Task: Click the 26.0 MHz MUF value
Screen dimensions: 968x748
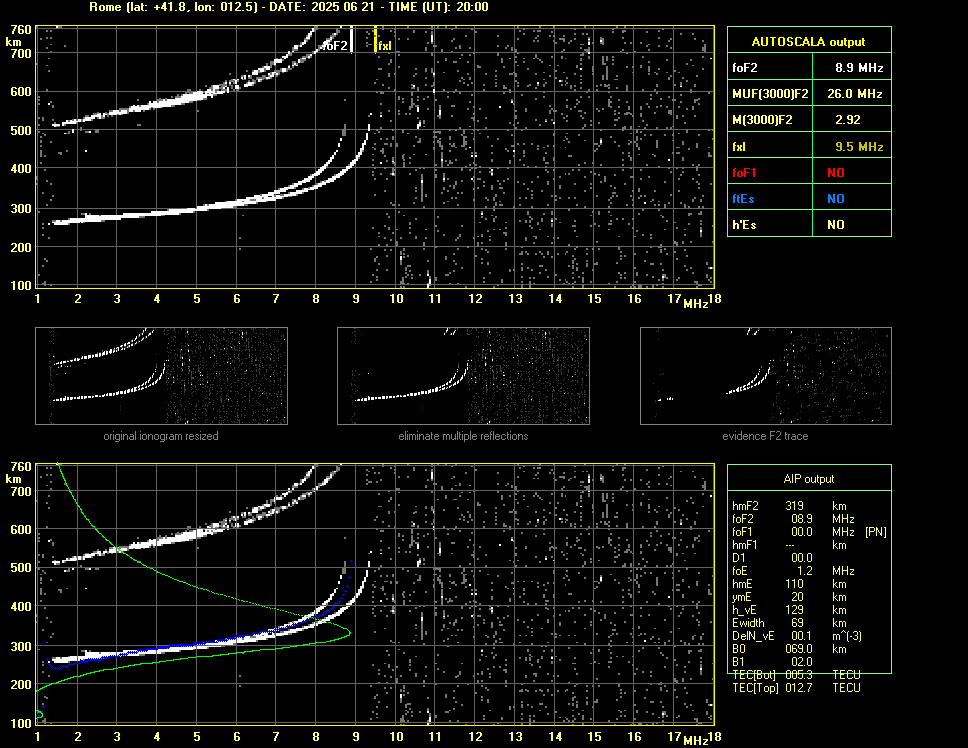Action: tap(854, 94)
